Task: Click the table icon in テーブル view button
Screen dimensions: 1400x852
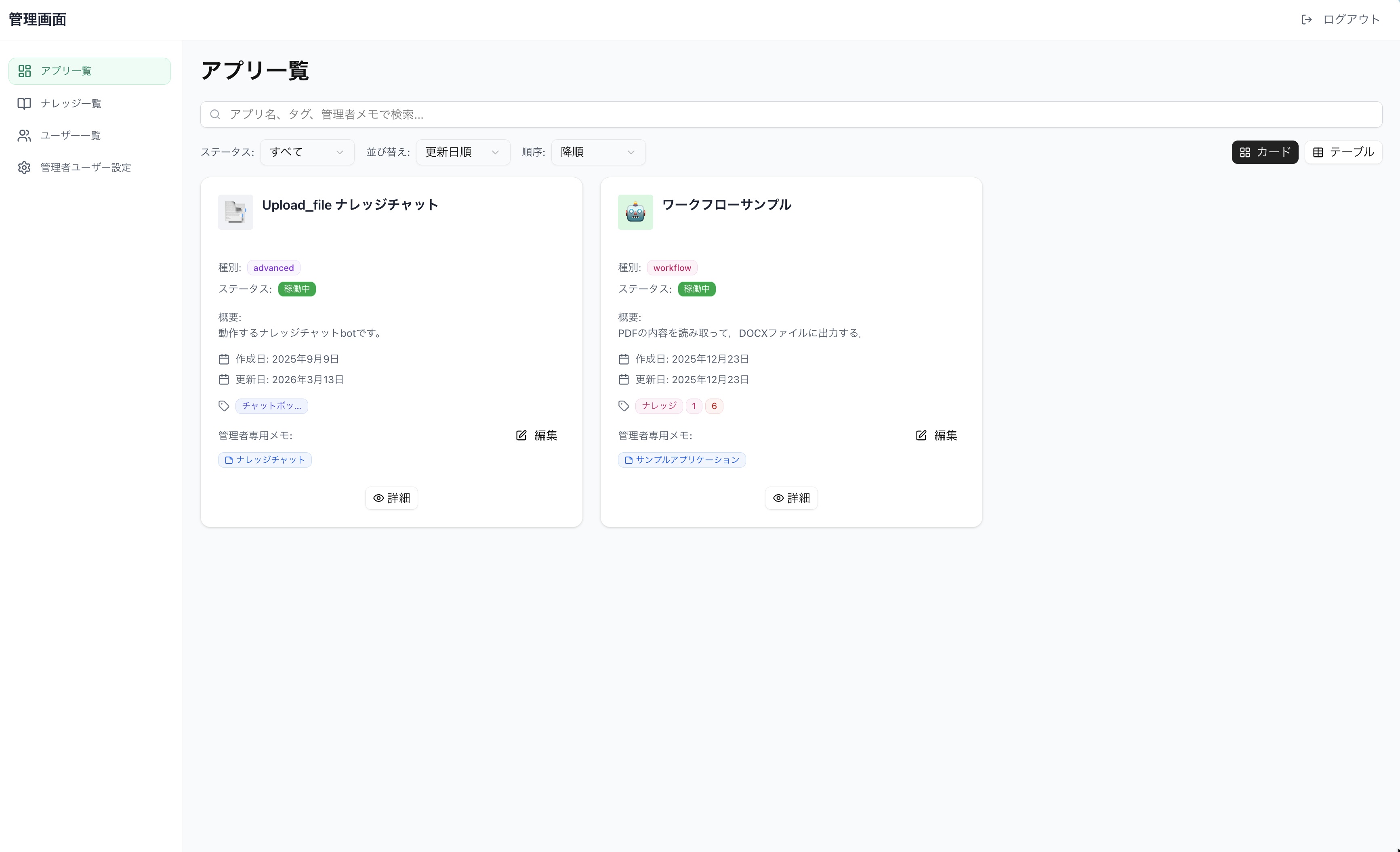Action: pos(1318,152)
